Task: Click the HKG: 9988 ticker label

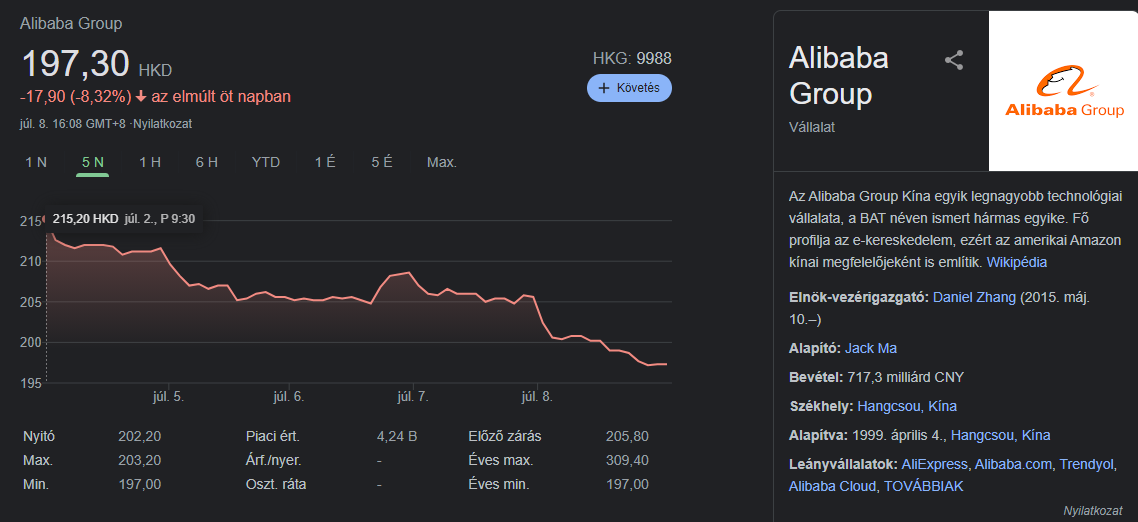Action: 632,58
